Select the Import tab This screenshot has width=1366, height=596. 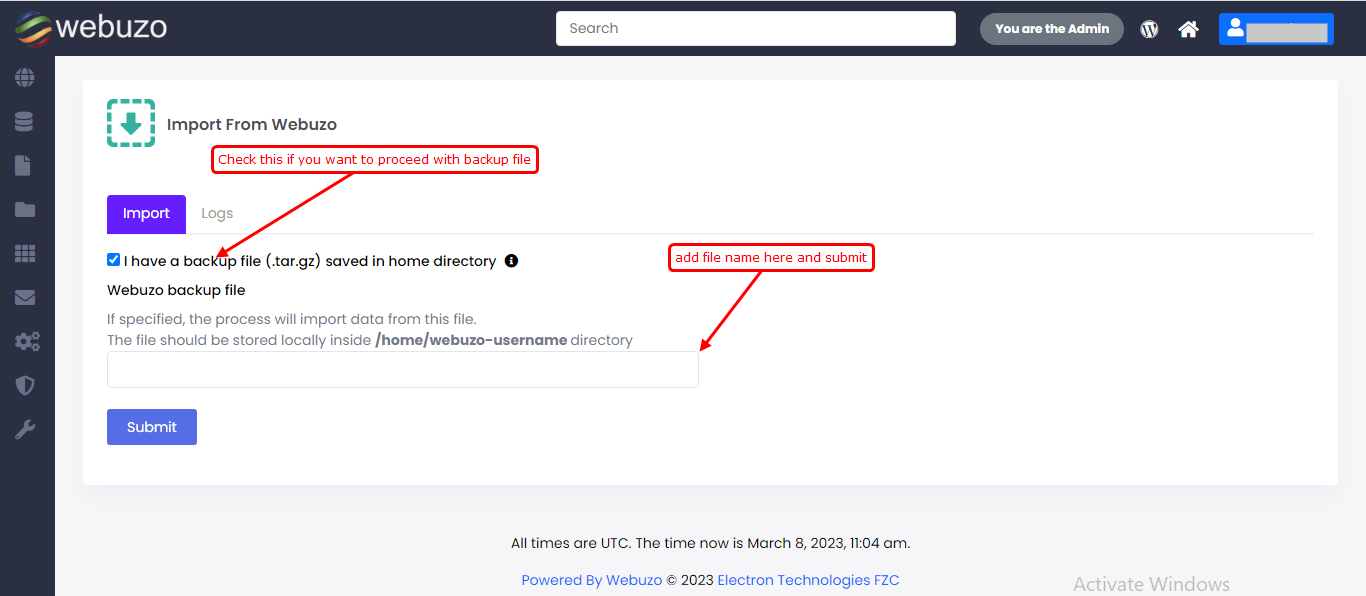(x=146, y=214)
